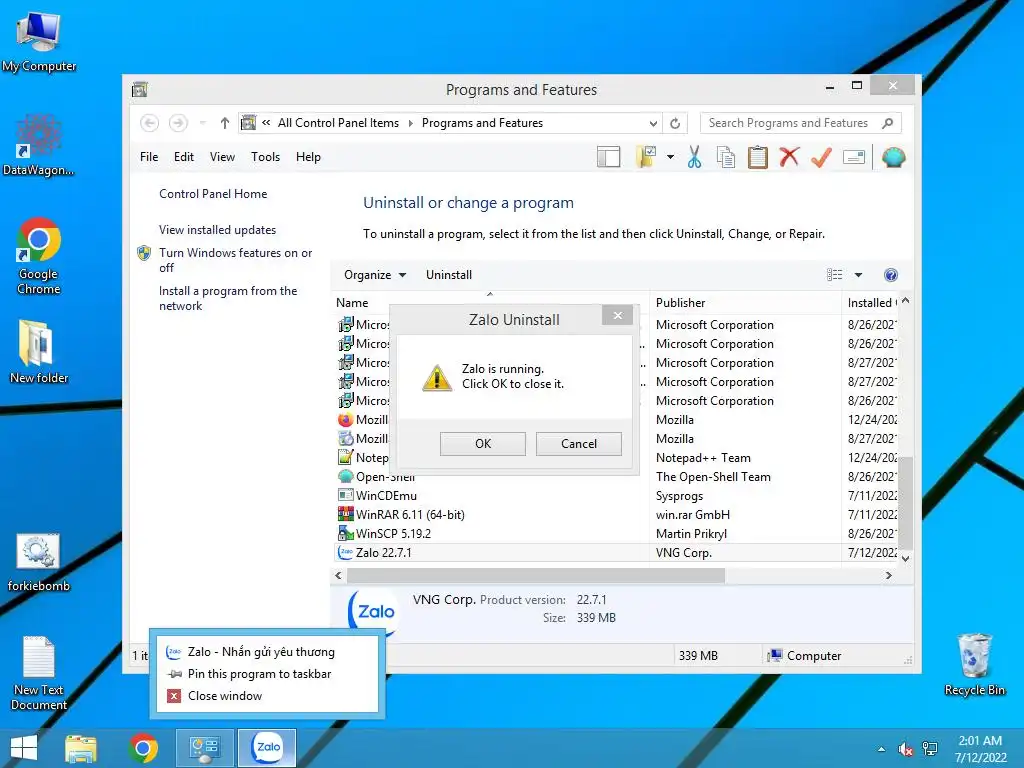The image size is (1024, 768).
Task: Open the Tools menu
Action: point(265,157)
